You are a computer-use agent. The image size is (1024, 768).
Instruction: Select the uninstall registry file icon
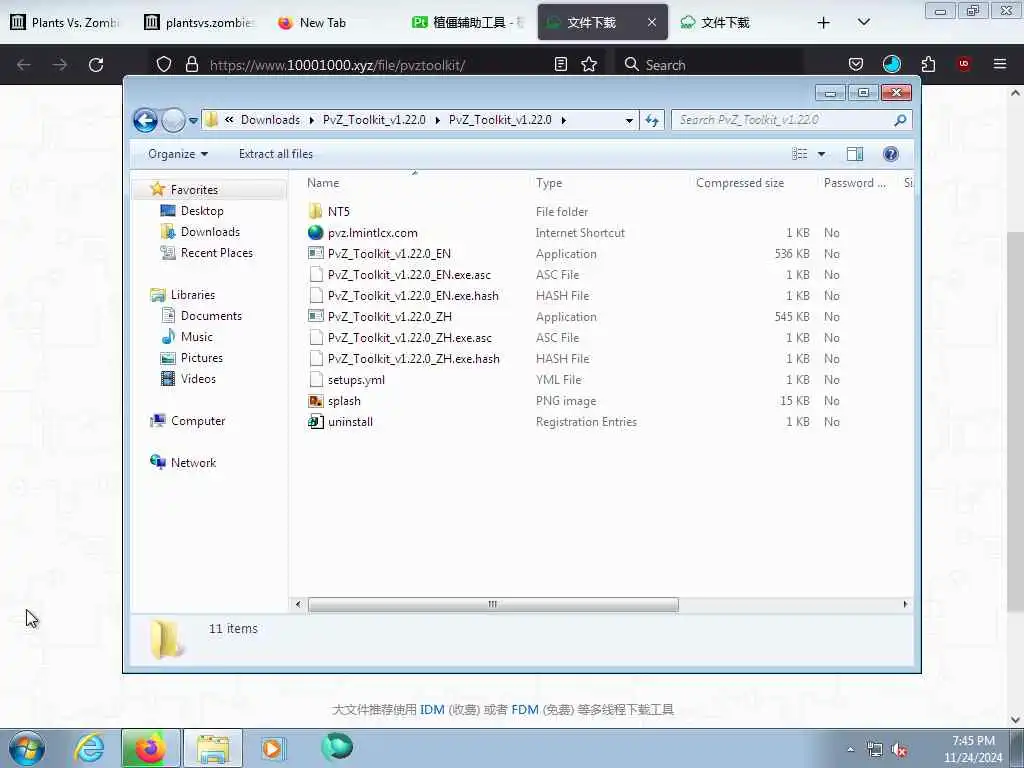click(x=315, y=422)
